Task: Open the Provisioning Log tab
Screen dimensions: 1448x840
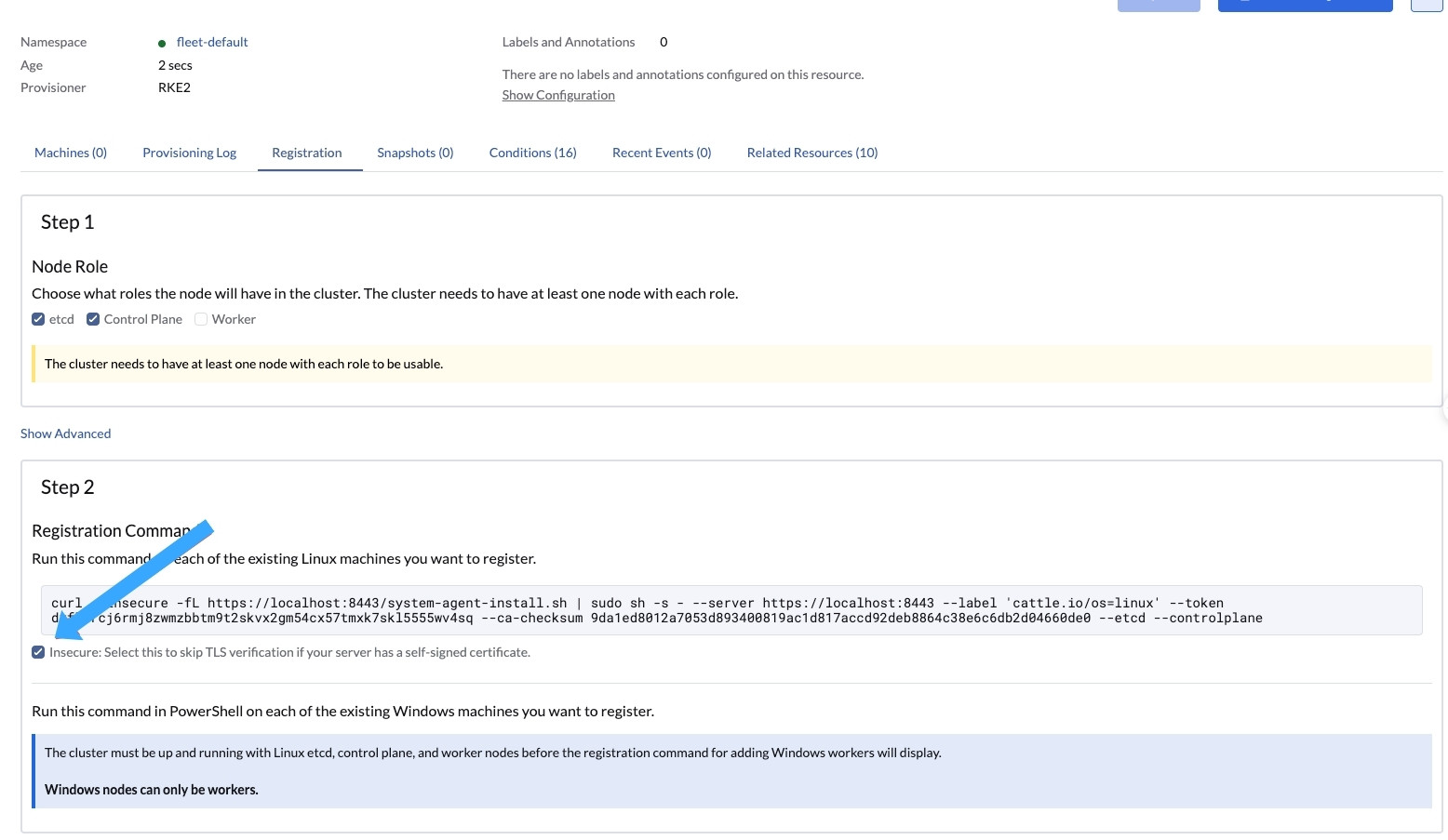Action: tap(189, 153)
